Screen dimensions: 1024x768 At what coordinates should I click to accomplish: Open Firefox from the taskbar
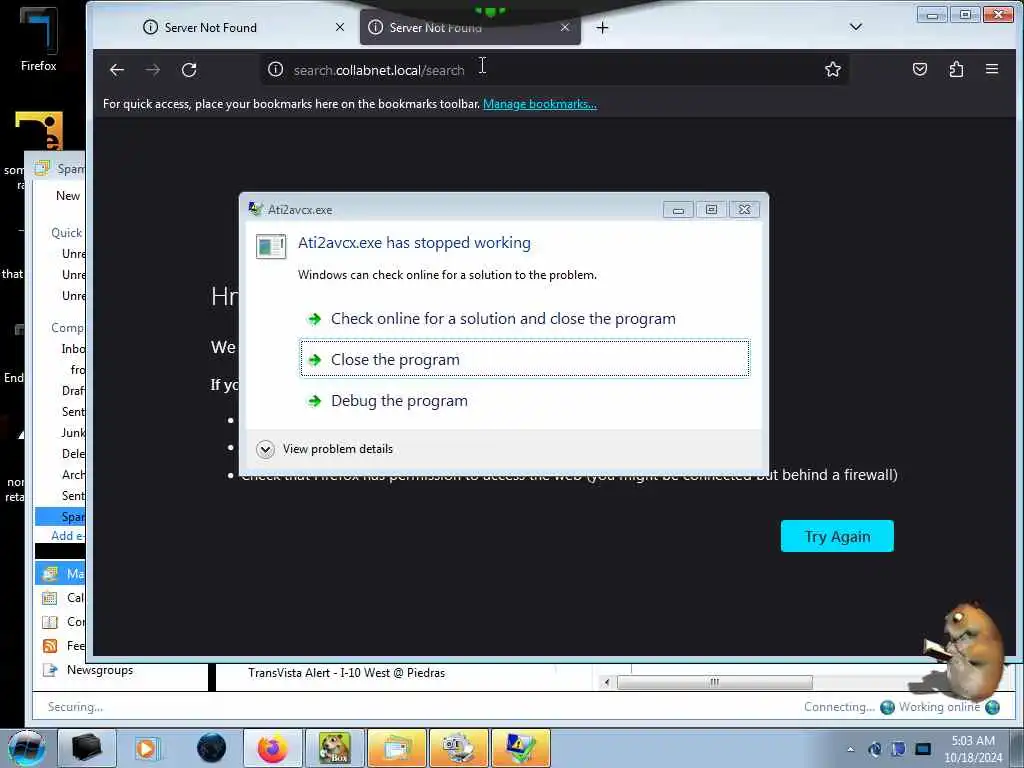tap(272, 748)
